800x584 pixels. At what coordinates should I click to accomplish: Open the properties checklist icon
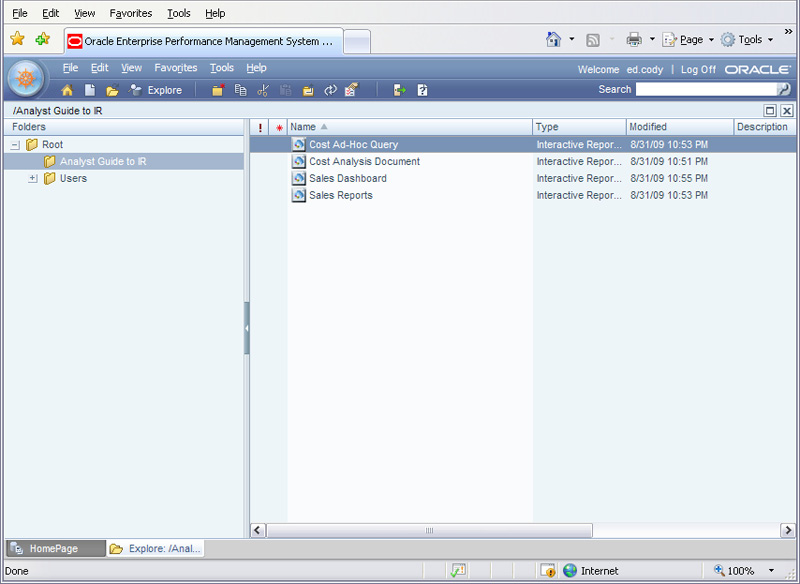coord(352,90)
